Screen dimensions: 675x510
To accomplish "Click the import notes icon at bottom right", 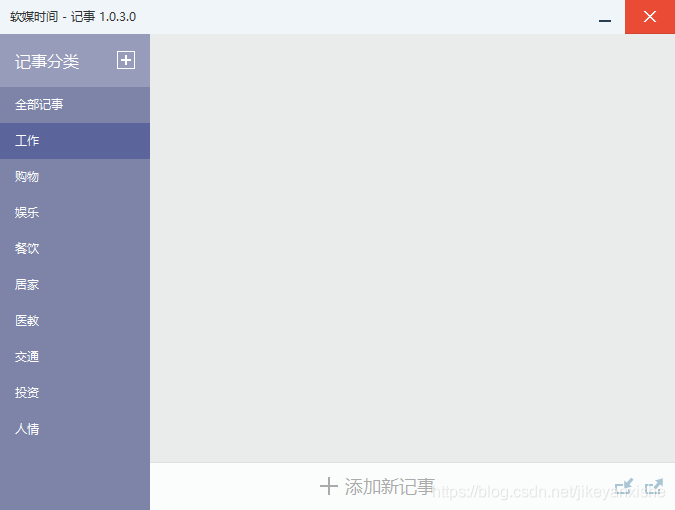I will tap(624, 487).
